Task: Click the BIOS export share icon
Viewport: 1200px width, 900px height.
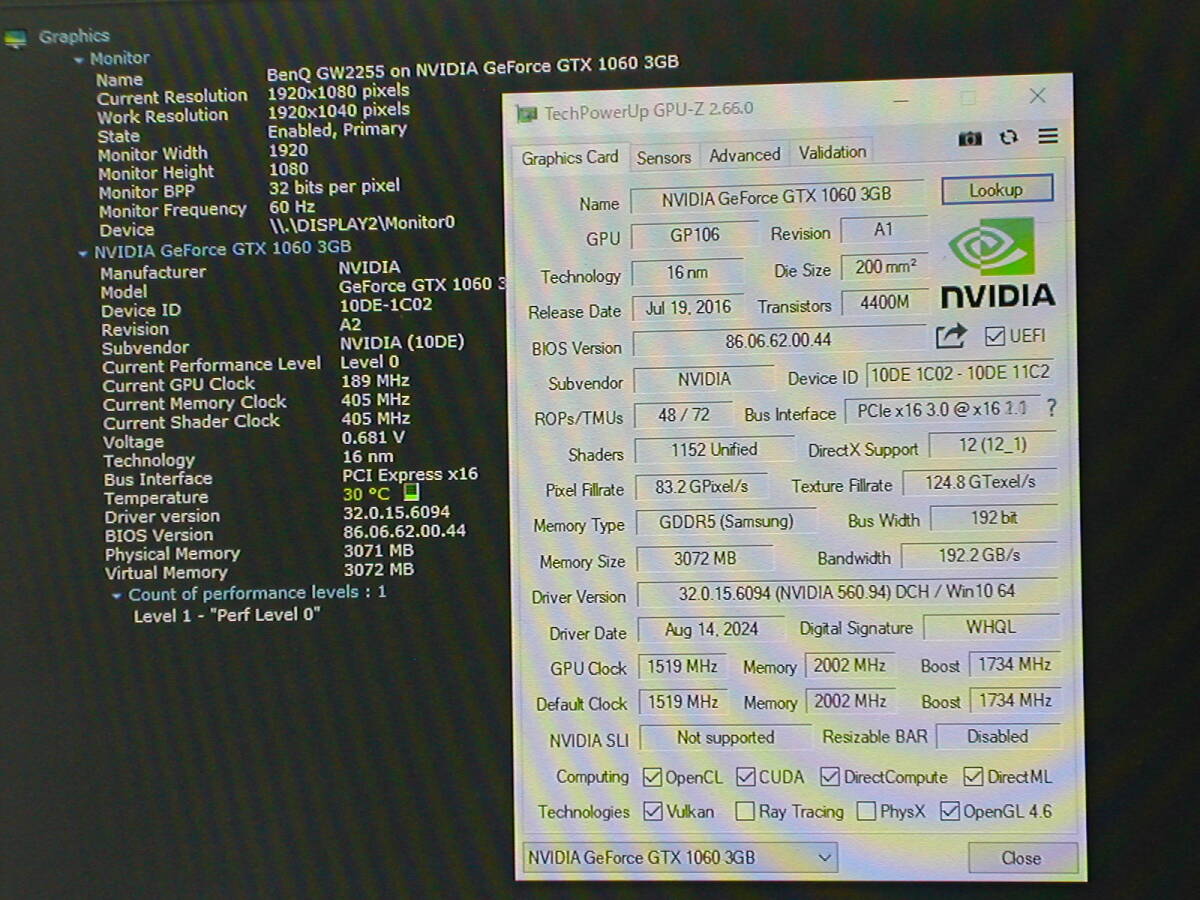Action: [950, 336]
